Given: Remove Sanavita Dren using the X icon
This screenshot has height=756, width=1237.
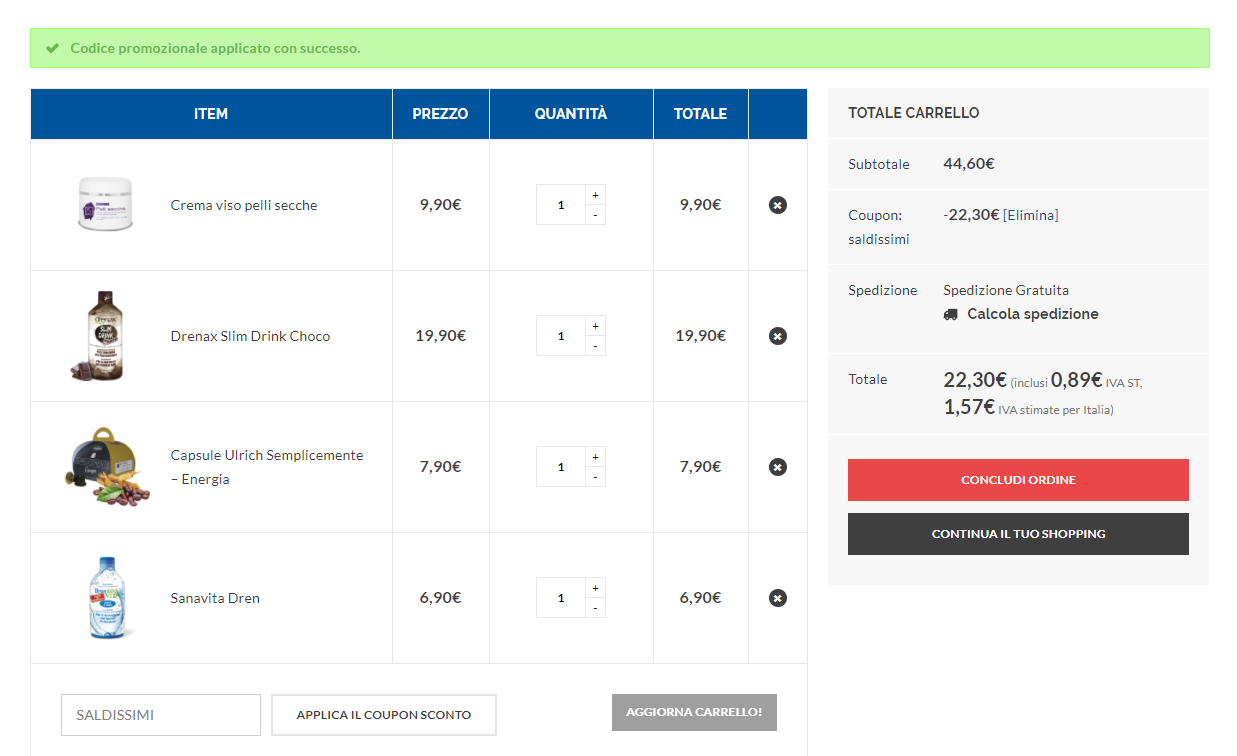Looking at the screenshot, I should 777,598.
